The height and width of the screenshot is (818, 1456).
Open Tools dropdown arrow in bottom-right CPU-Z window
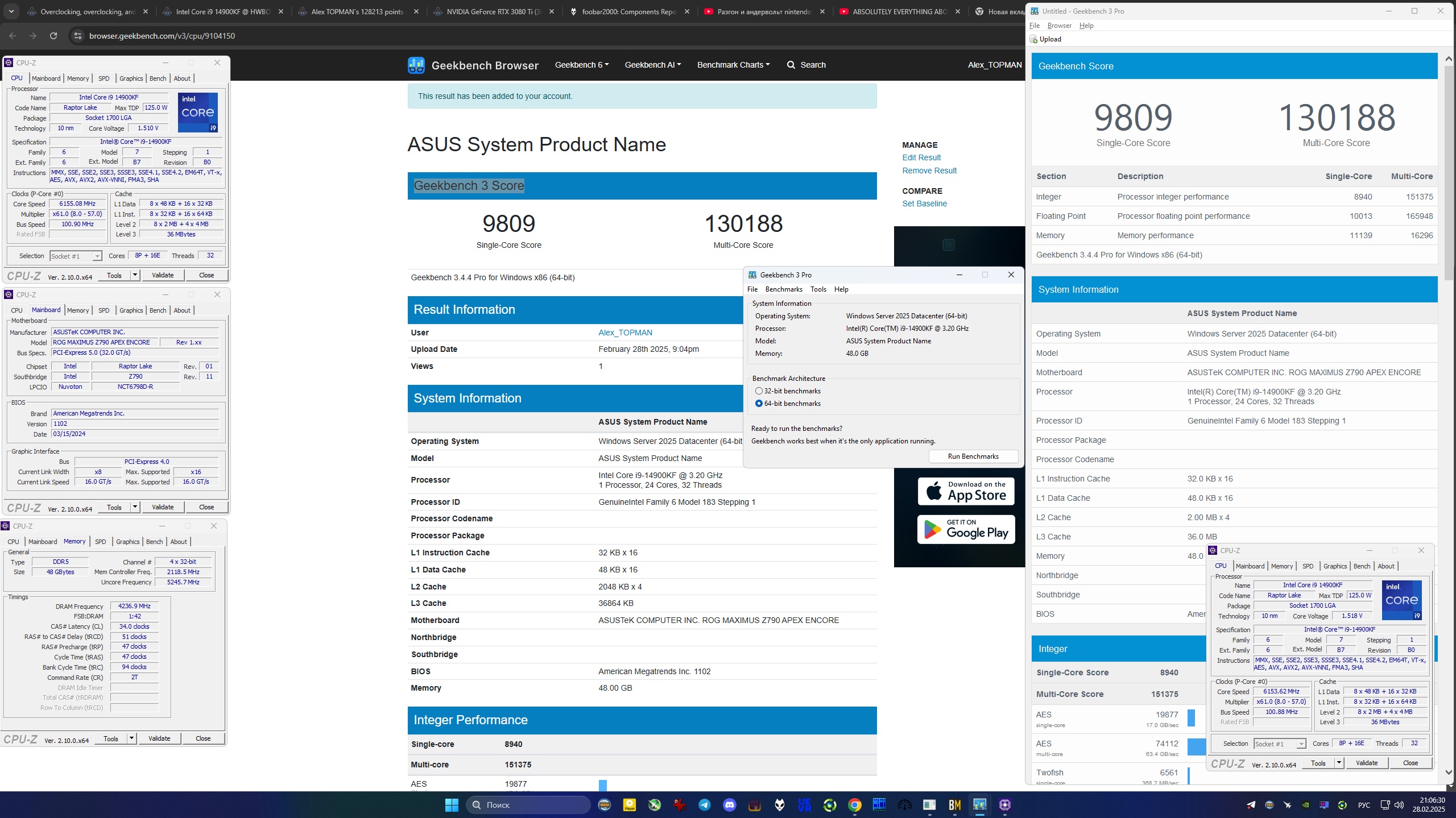1339,763
